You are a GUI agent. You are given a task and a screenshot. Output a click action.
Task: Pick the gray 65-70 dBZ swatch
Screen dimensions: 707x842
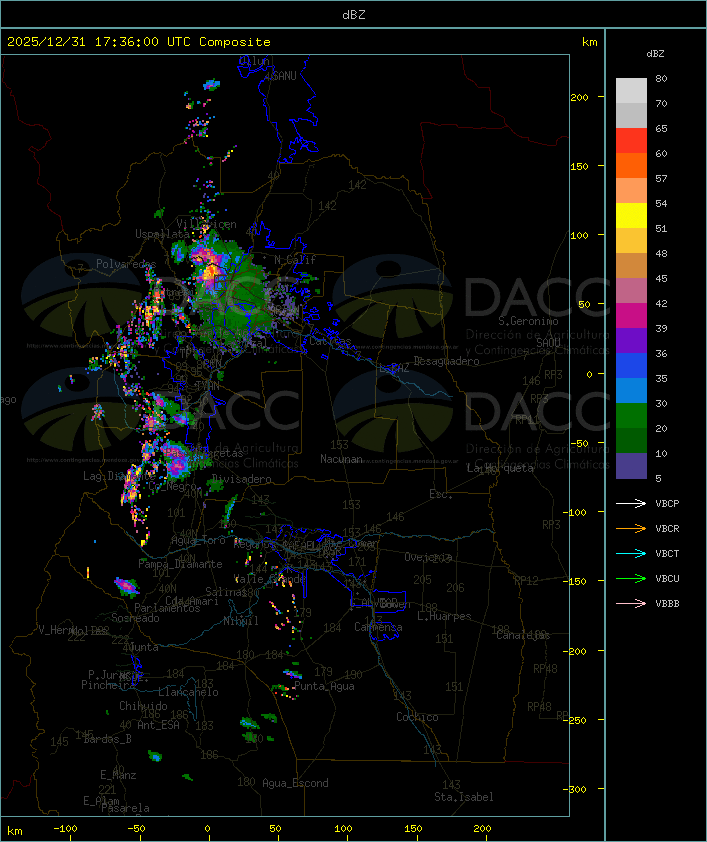click(631, 115)
